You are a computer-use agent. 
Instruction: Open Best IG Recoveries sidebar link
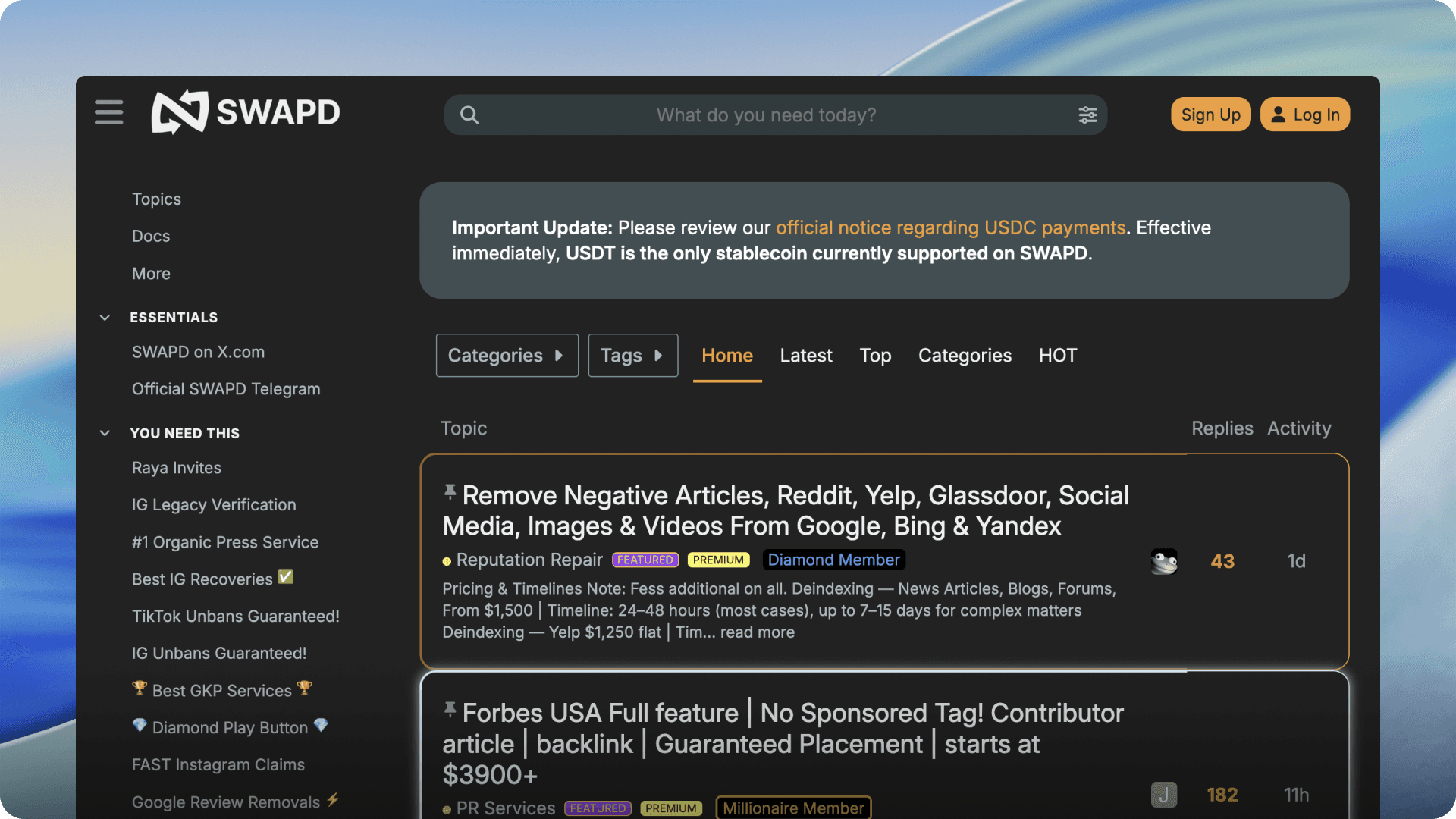click(x=202, y=579)
